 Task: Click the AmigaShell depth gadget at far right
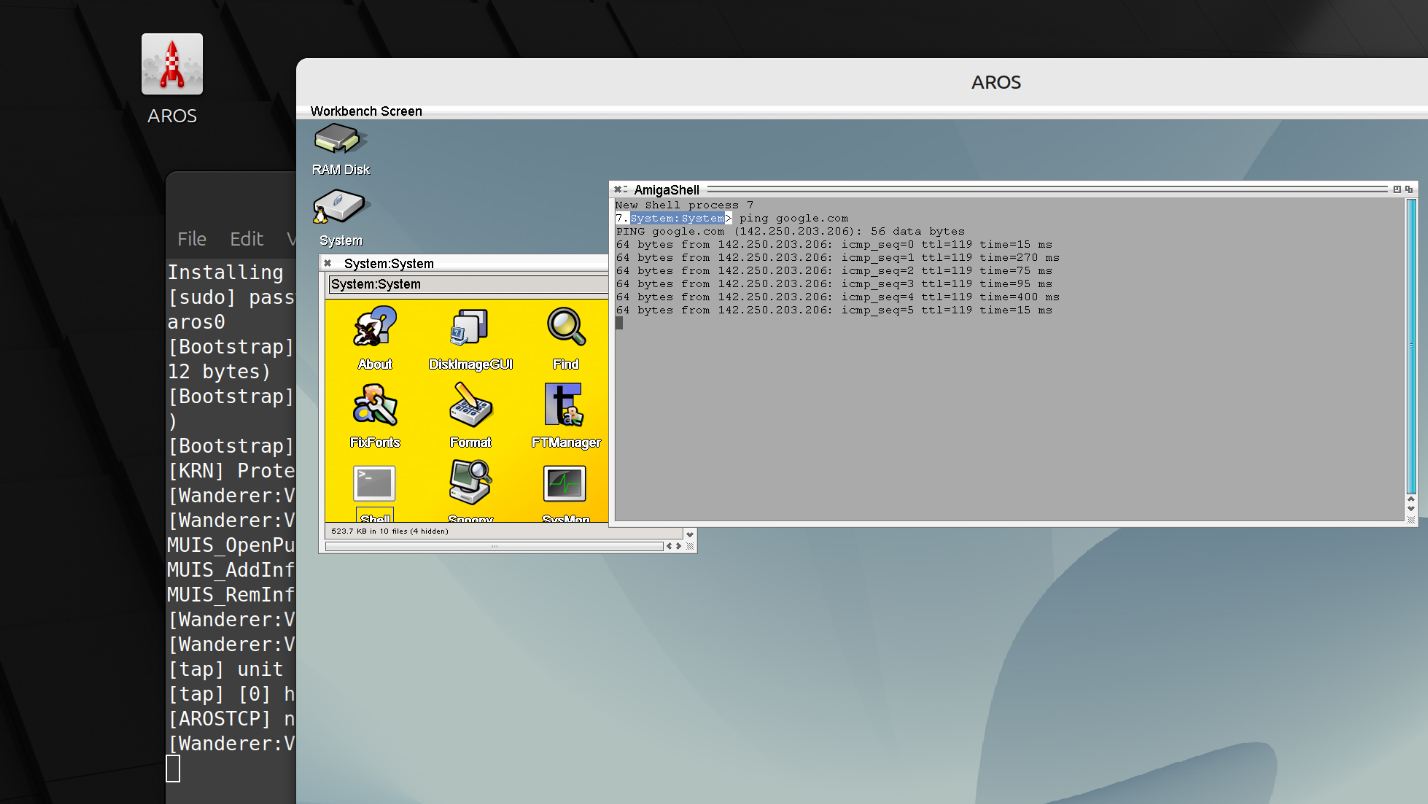click(1410, 189)
